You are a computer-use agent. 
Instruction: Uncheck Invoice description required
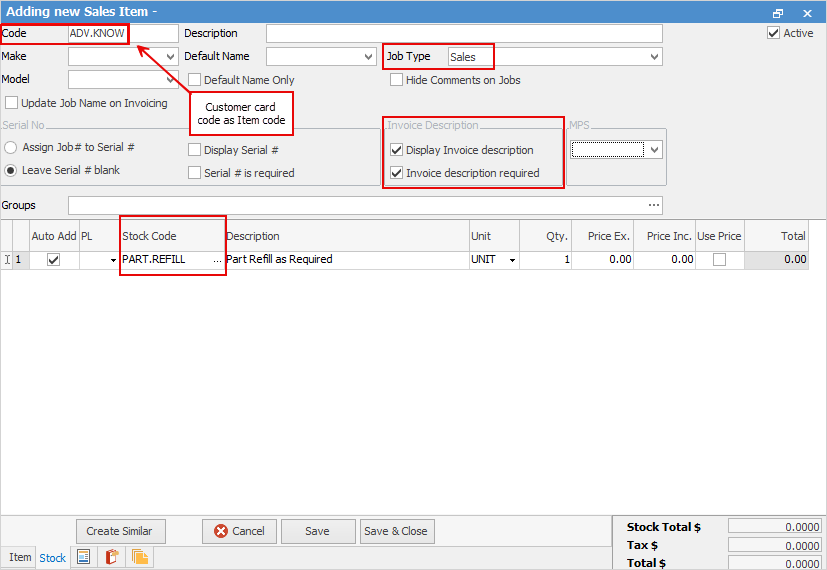[396, 172]
